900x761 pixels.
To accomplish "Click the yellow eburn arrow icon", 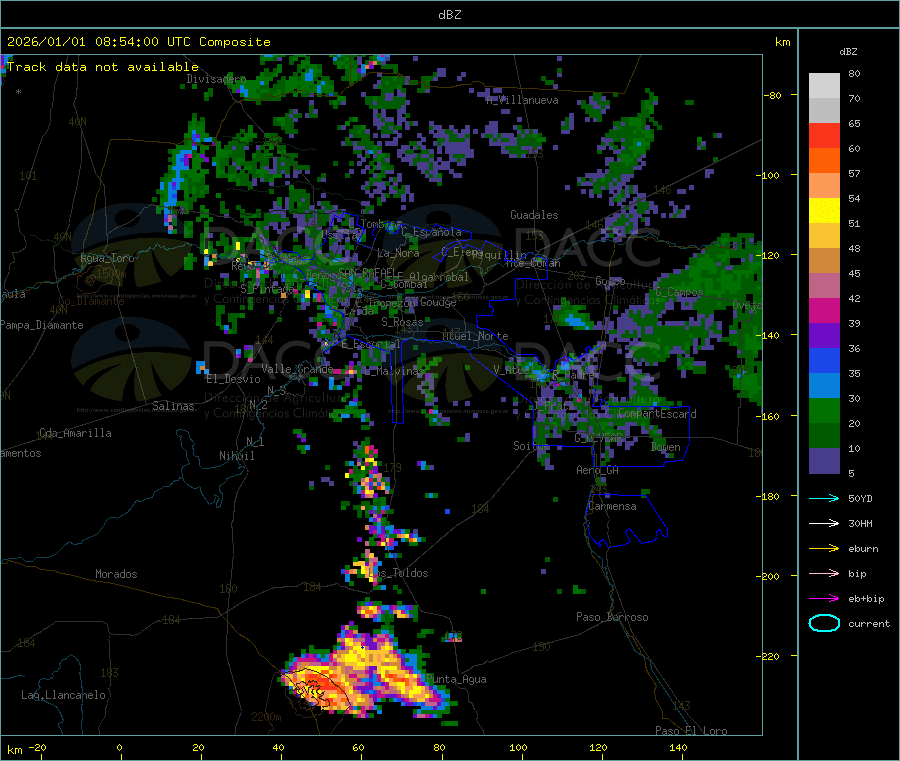I will pyautogui.click(x=824, y=549).
